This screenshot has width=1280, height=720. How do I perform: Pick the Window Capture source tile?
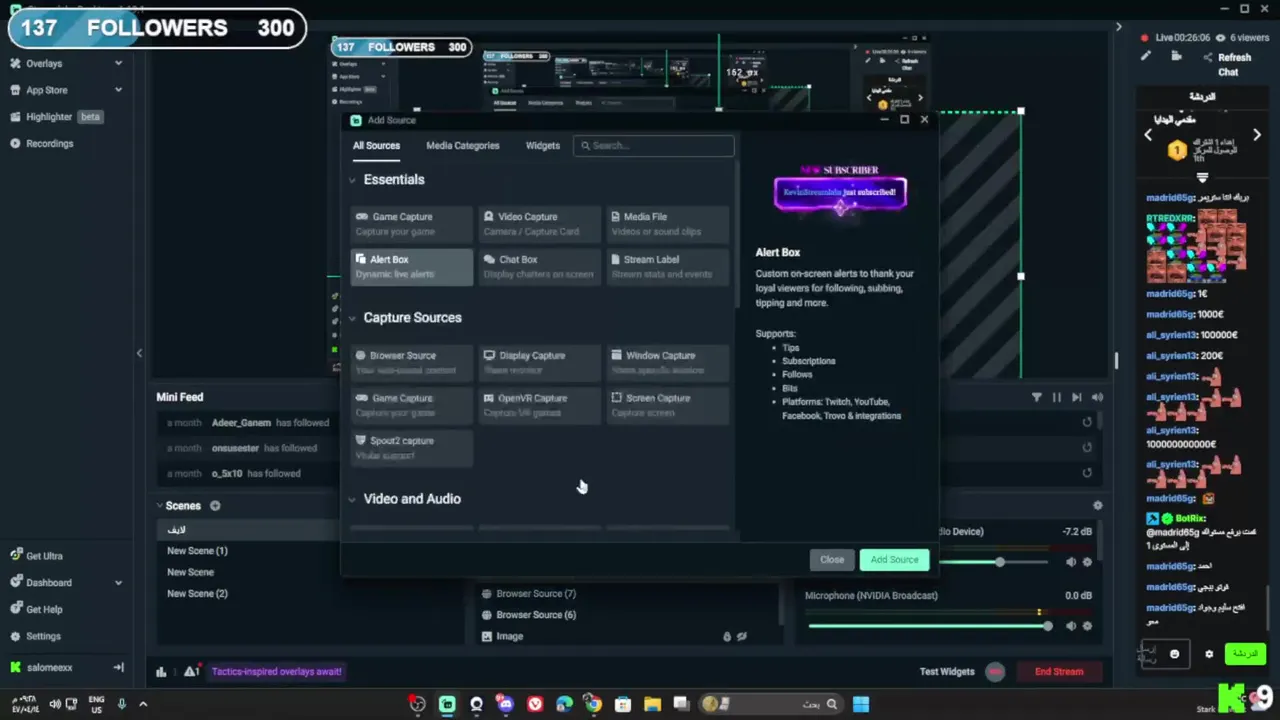click(667, 363)
